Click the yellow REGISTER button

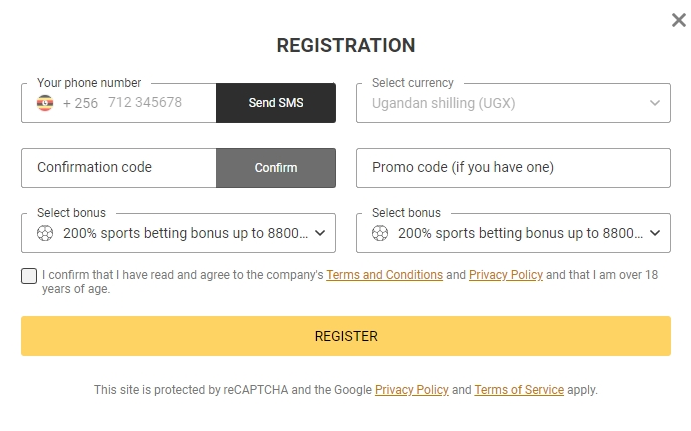346,336
